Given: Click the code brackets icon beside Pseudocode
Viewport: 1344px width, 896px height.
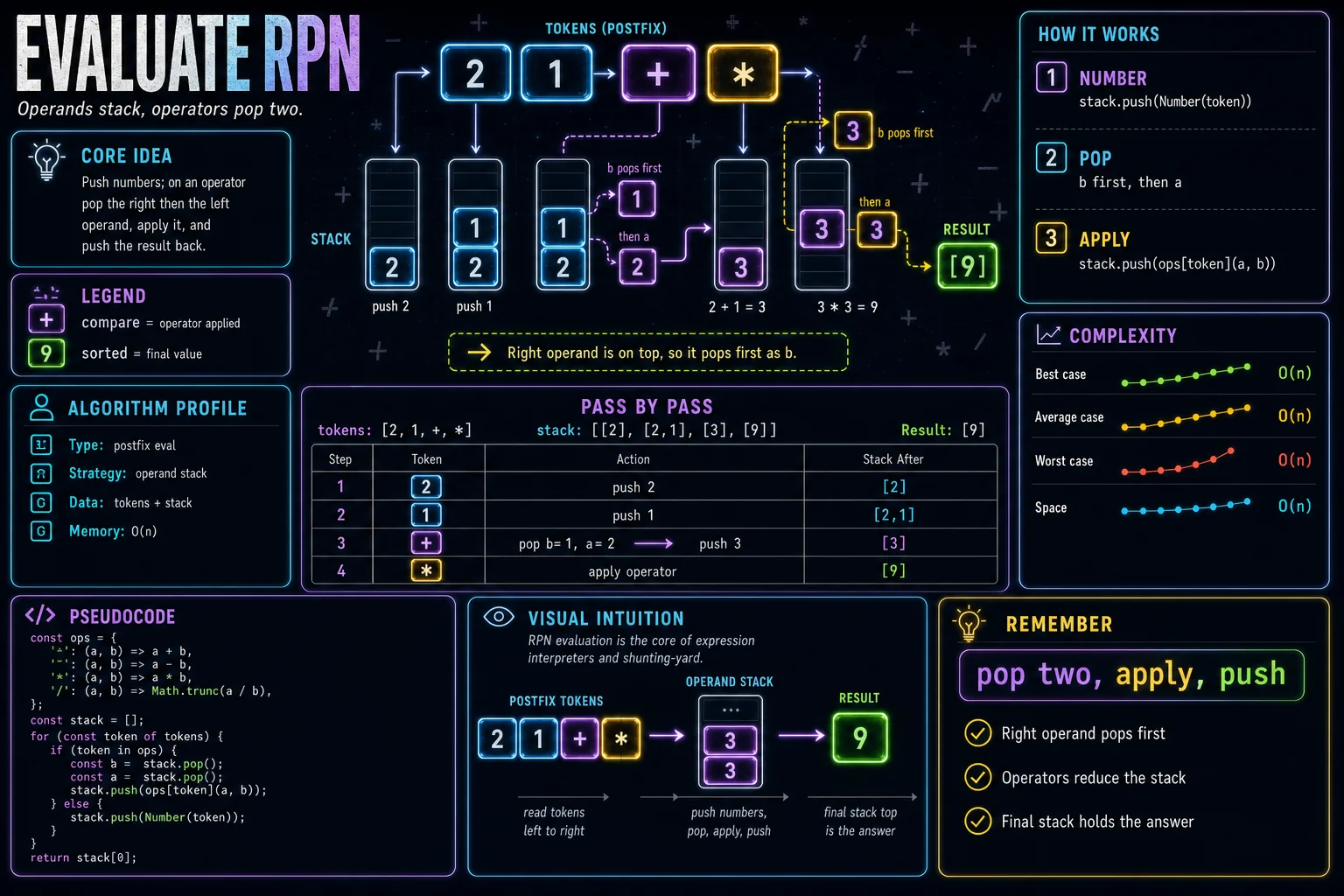Looking at the screenshot, I should pos(40,615).
